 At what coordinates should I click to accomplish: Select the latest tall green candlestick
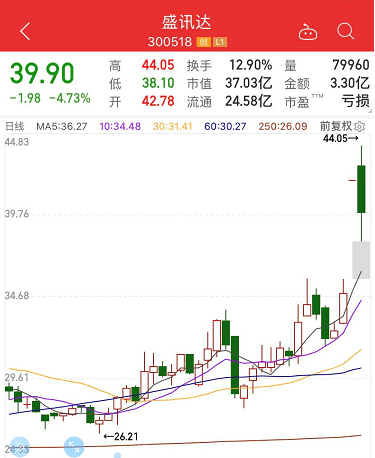tap(361, 189)
